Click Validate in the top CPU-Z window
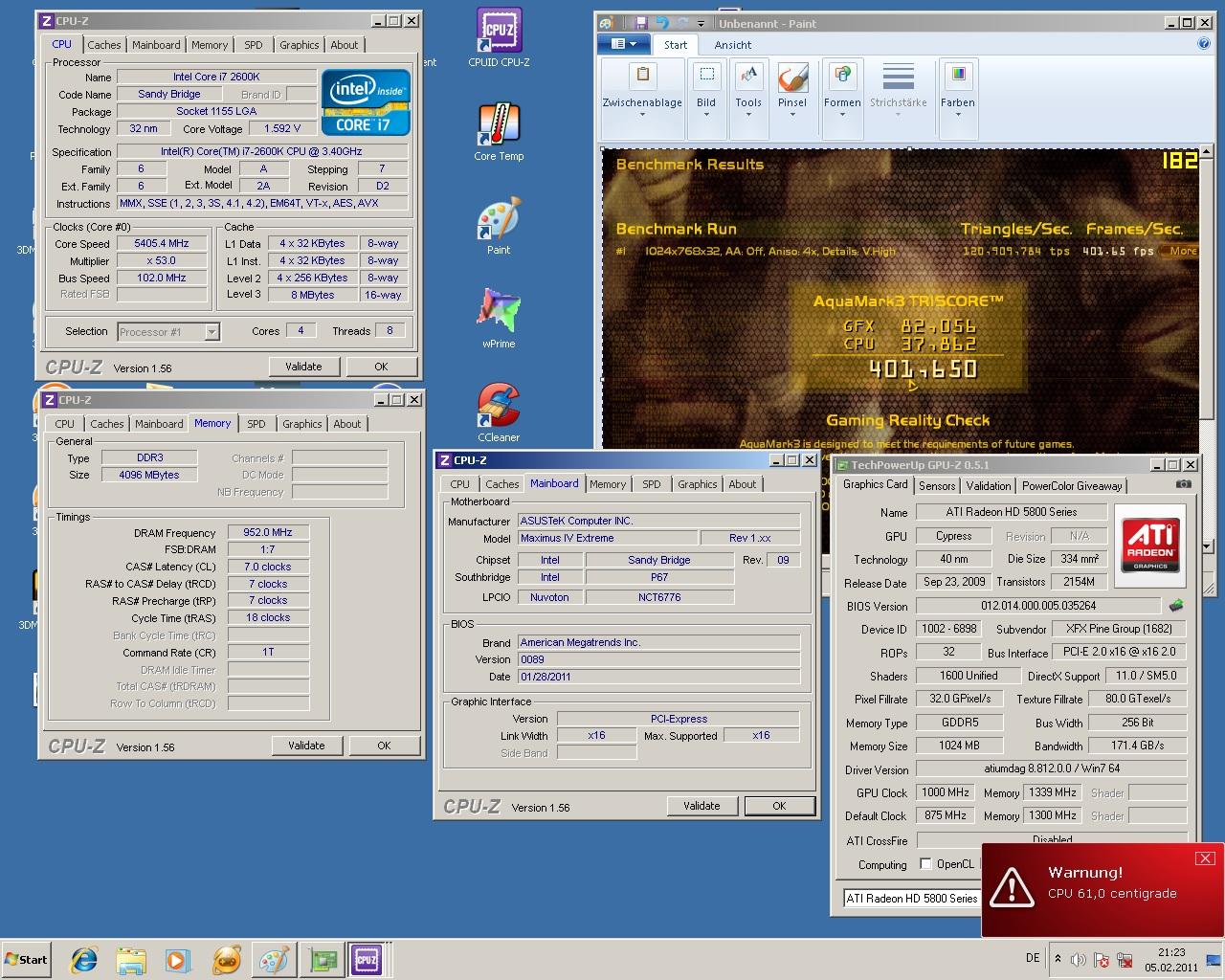1225x980 pixels. click(303, 367)
